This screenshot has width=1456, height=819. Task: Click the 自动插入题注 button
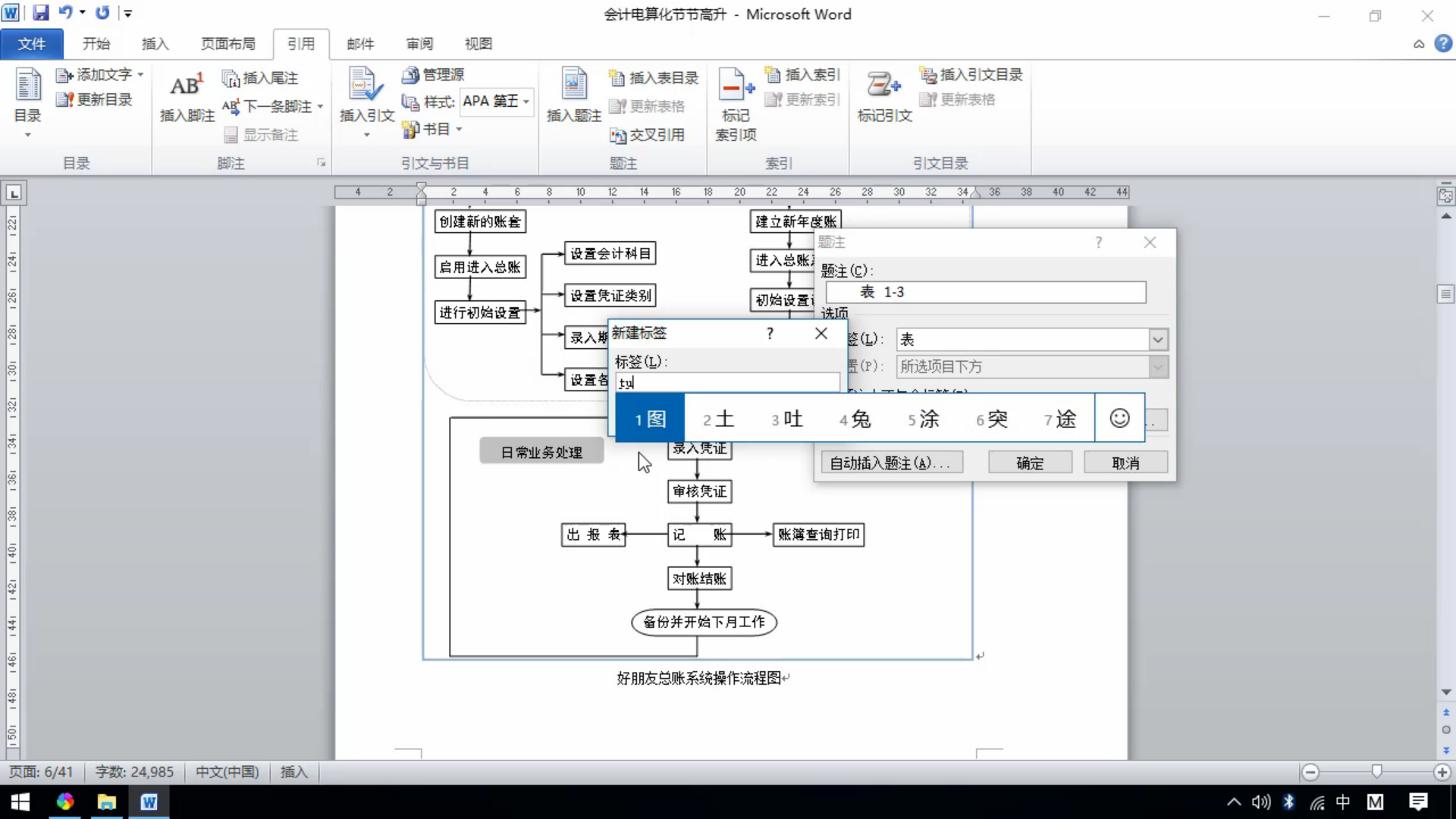(x=891, y=463)
